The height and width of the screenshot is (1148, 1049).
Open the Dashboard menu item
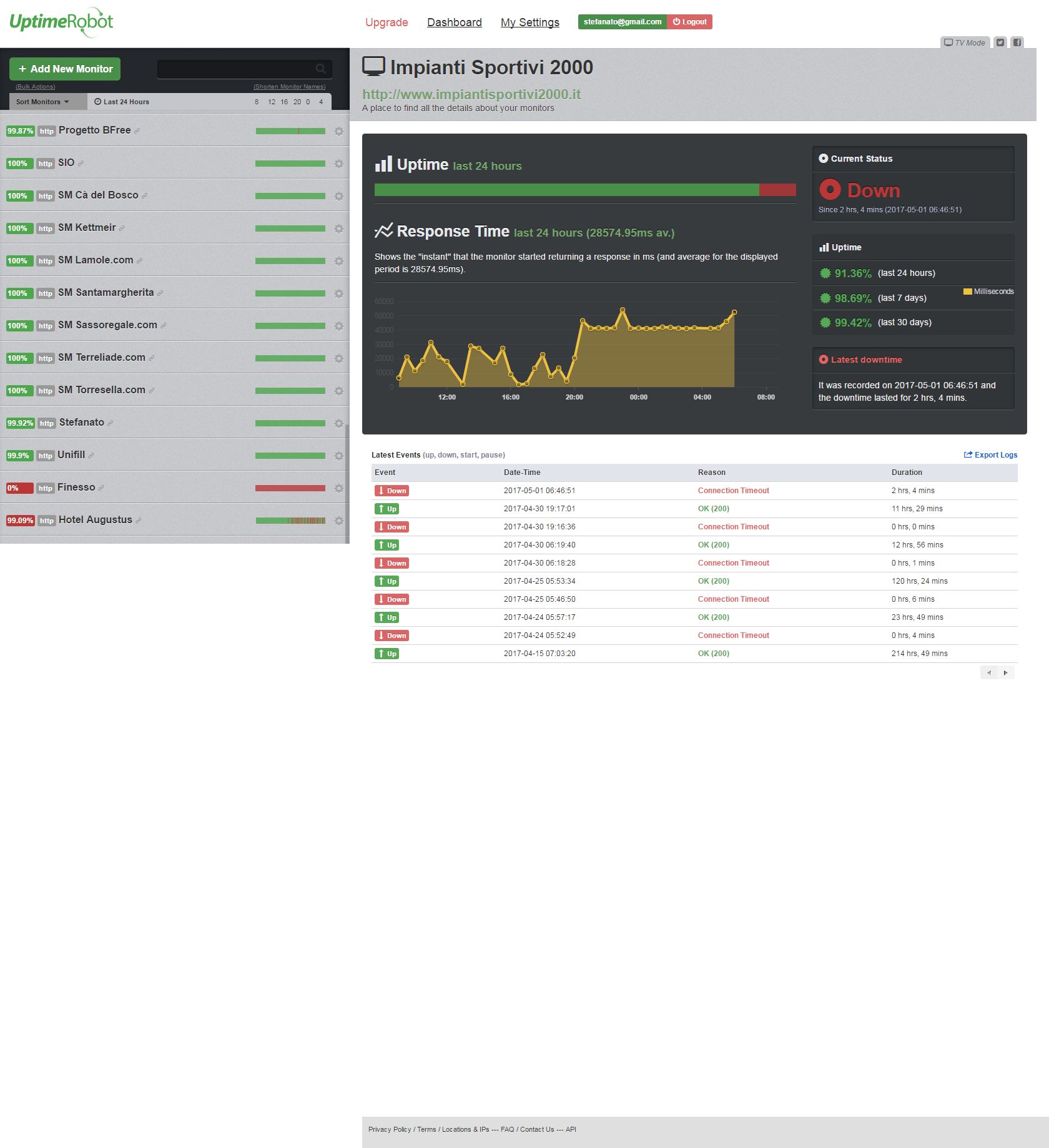(x=454, y=22)
